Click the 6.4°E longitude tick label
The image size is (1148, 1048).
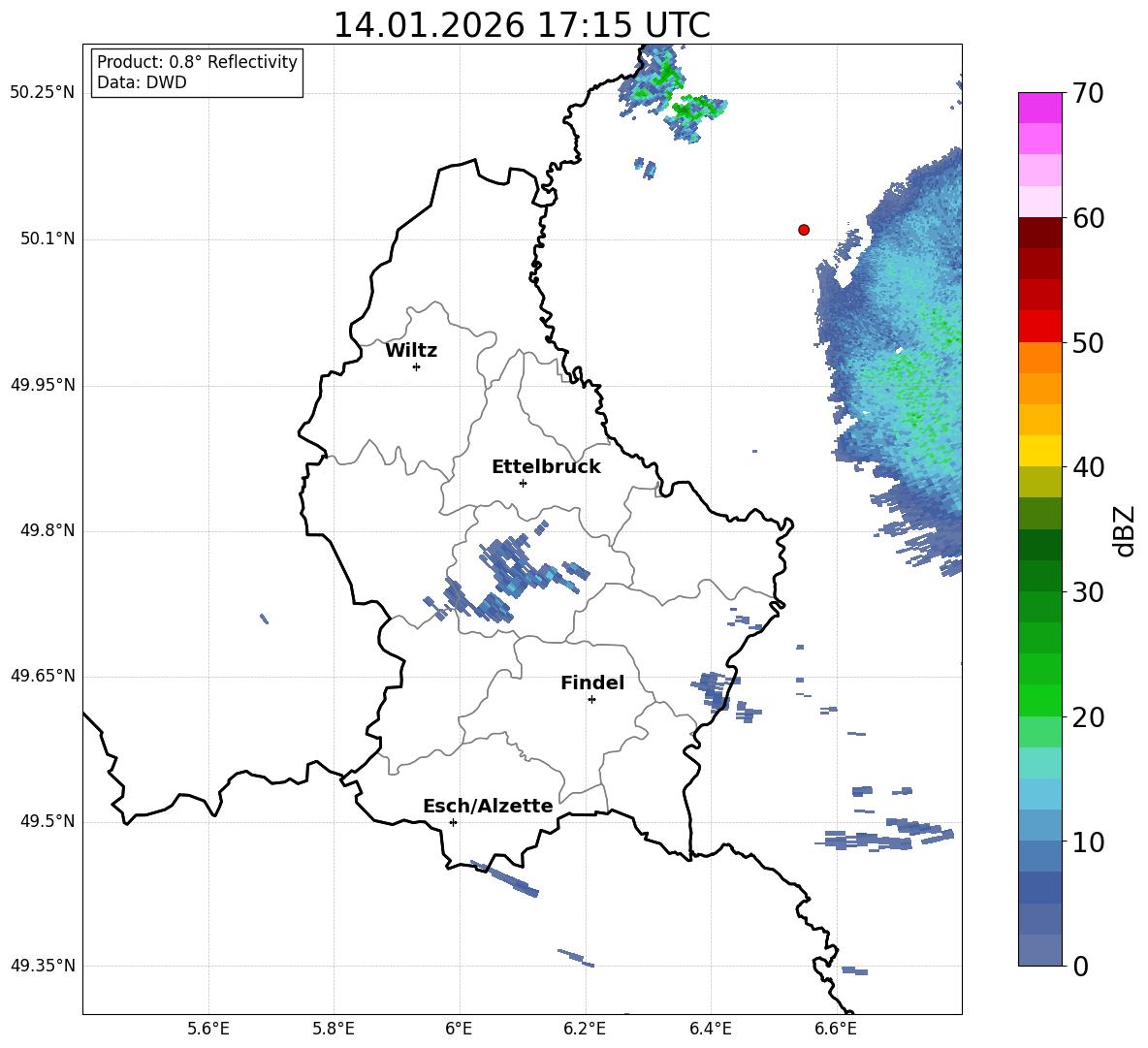click(x=710, y=1029)
